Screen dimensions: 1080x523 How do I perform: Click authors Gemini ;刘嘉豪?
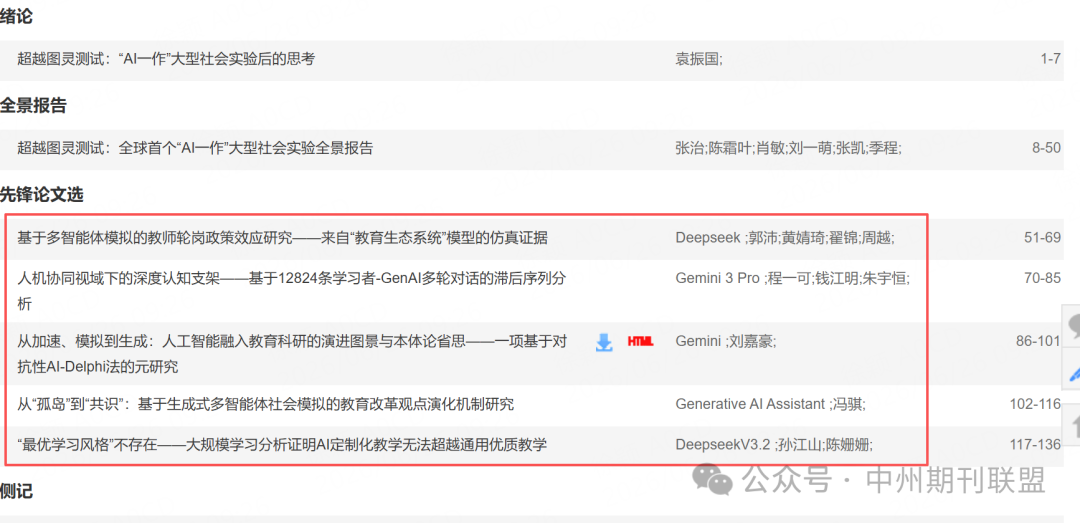click(727, 341)
